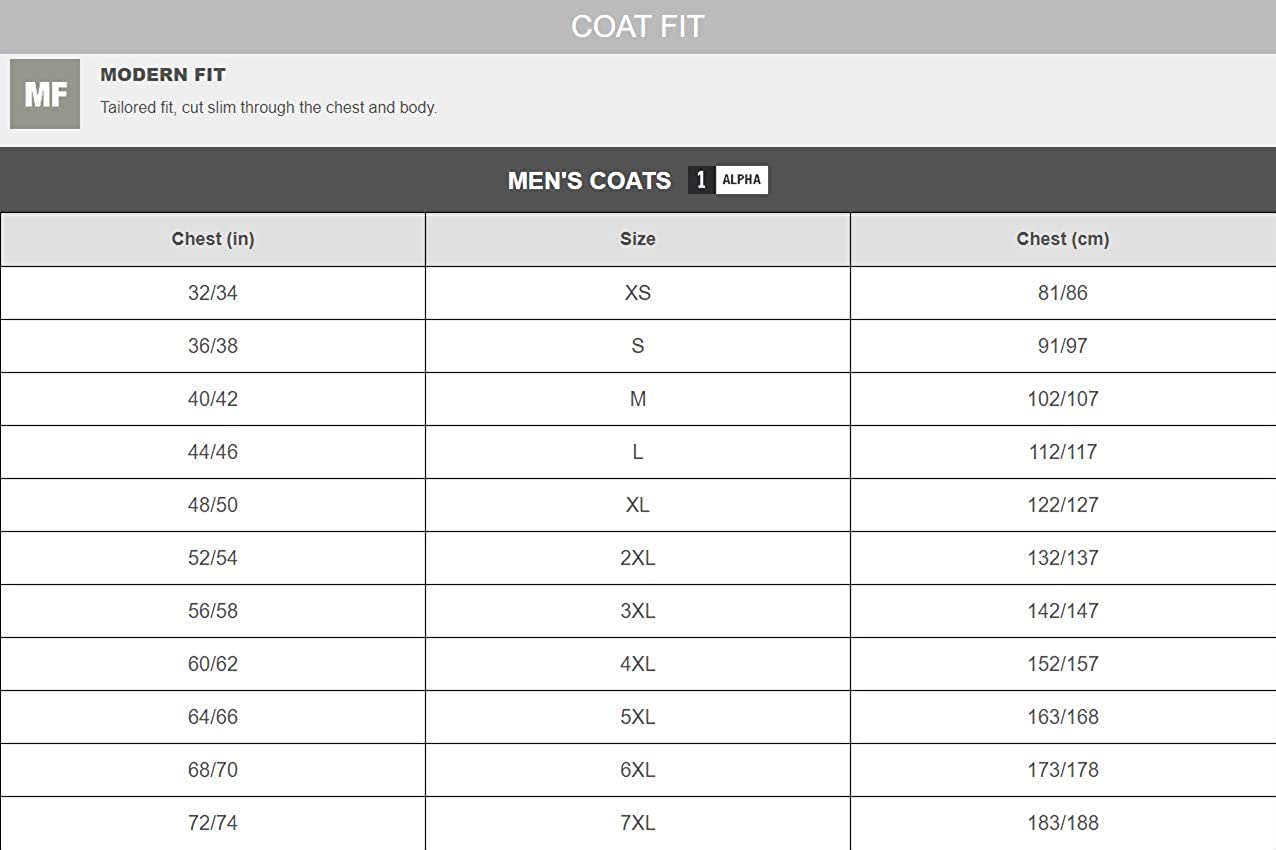Click the Size column header
This screenshot has width=1276, height=850.
coord(637,239)
